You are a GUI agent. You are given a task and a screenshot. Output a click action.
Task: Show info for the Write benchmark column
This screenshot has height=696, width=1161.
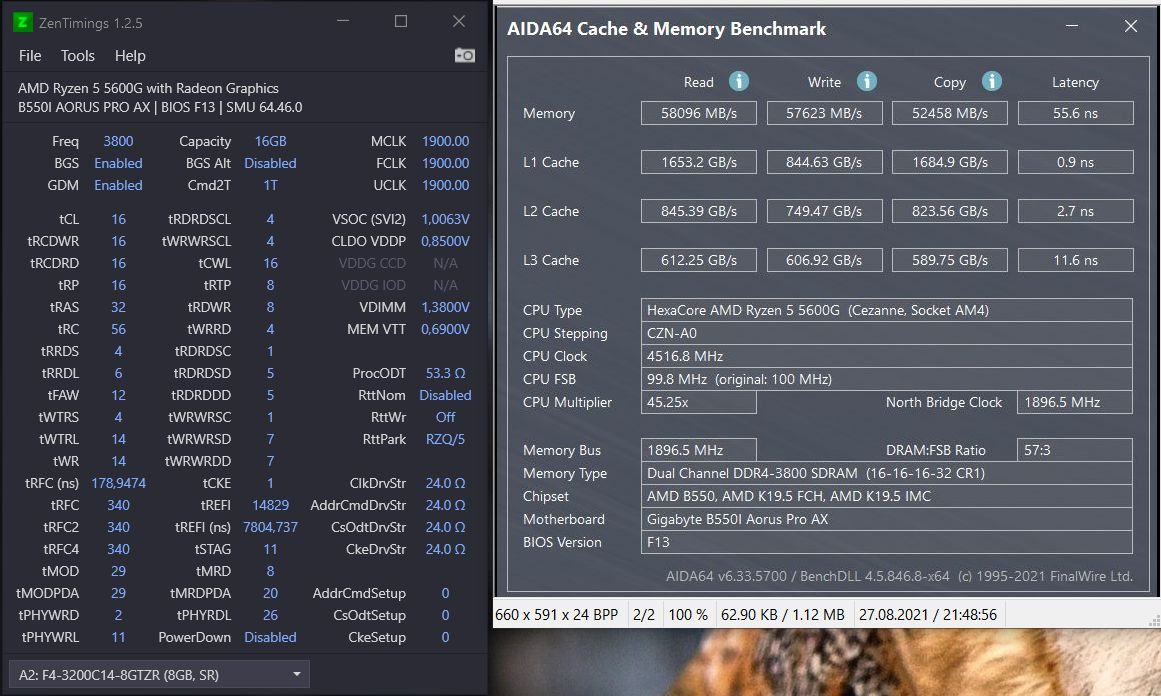[x=866, y=81]
